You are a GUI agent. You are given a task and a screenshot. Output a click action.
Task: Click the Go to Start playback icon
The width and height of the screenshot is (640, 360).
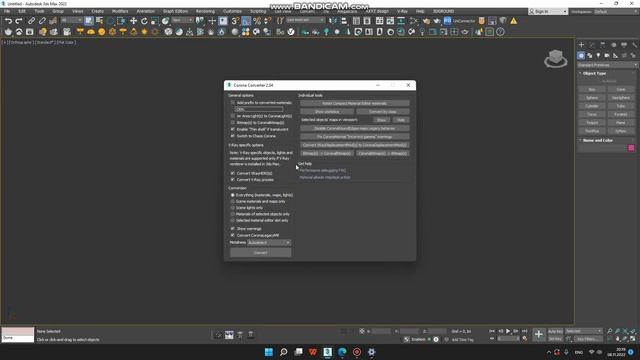tap(492, 331)
